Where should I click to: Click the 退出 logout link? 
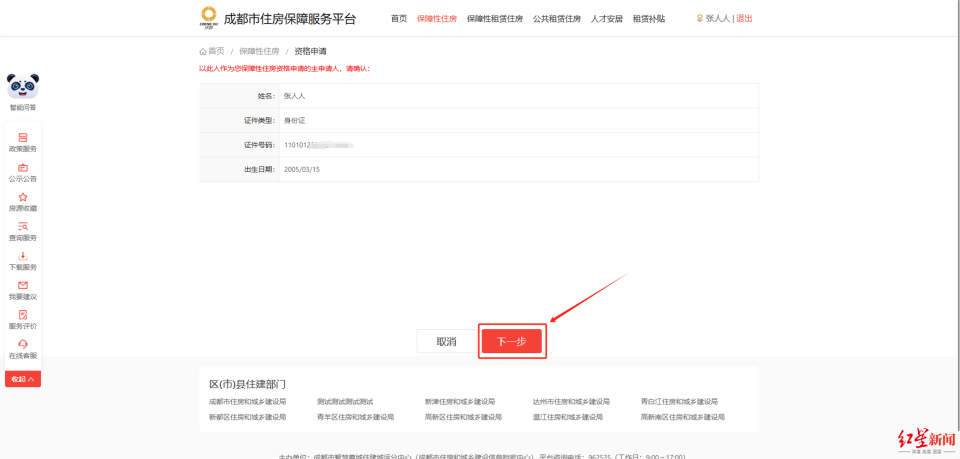744,19
